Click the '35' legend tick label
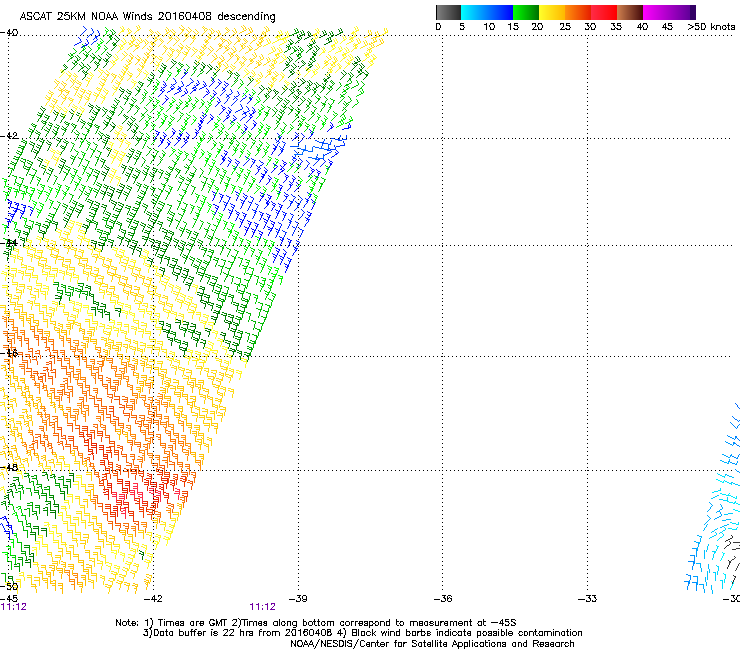Screen dimensions: 740x650 [x=616, y=27]
